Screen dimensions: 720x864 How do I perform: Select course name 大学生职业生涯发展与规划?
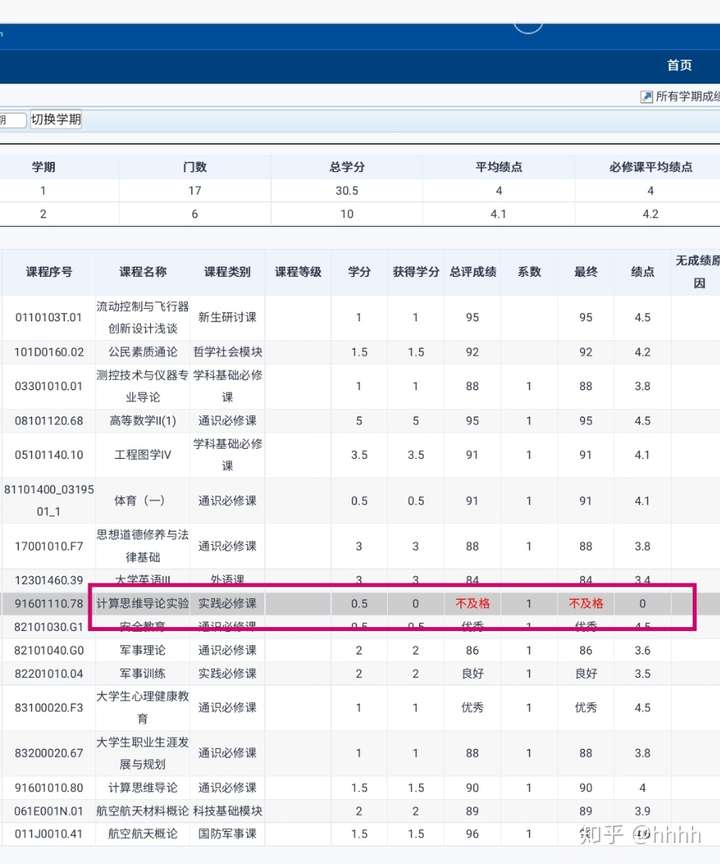(x=143, y=753)
